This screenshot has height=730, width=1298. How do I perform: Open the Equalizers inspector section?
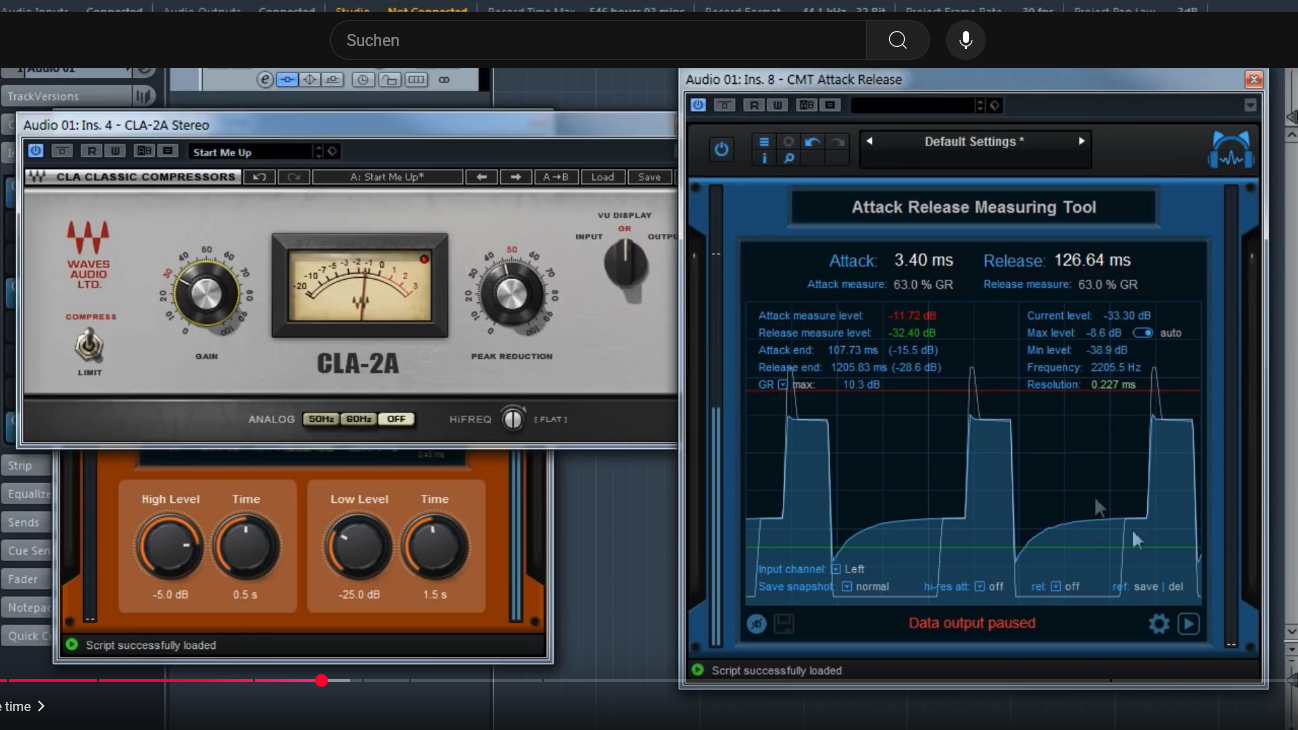click(x=27, y=494)
